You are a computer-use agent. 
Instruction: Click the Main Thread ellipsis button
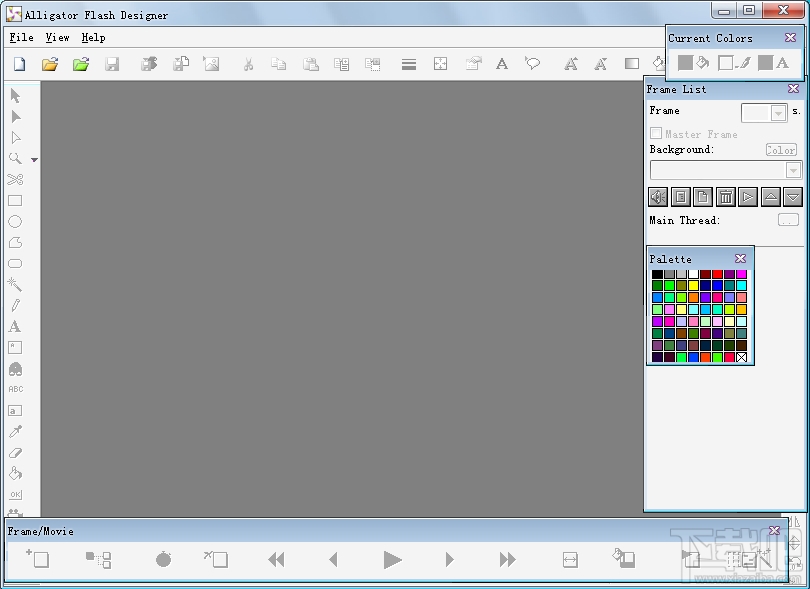coord(788,221)
